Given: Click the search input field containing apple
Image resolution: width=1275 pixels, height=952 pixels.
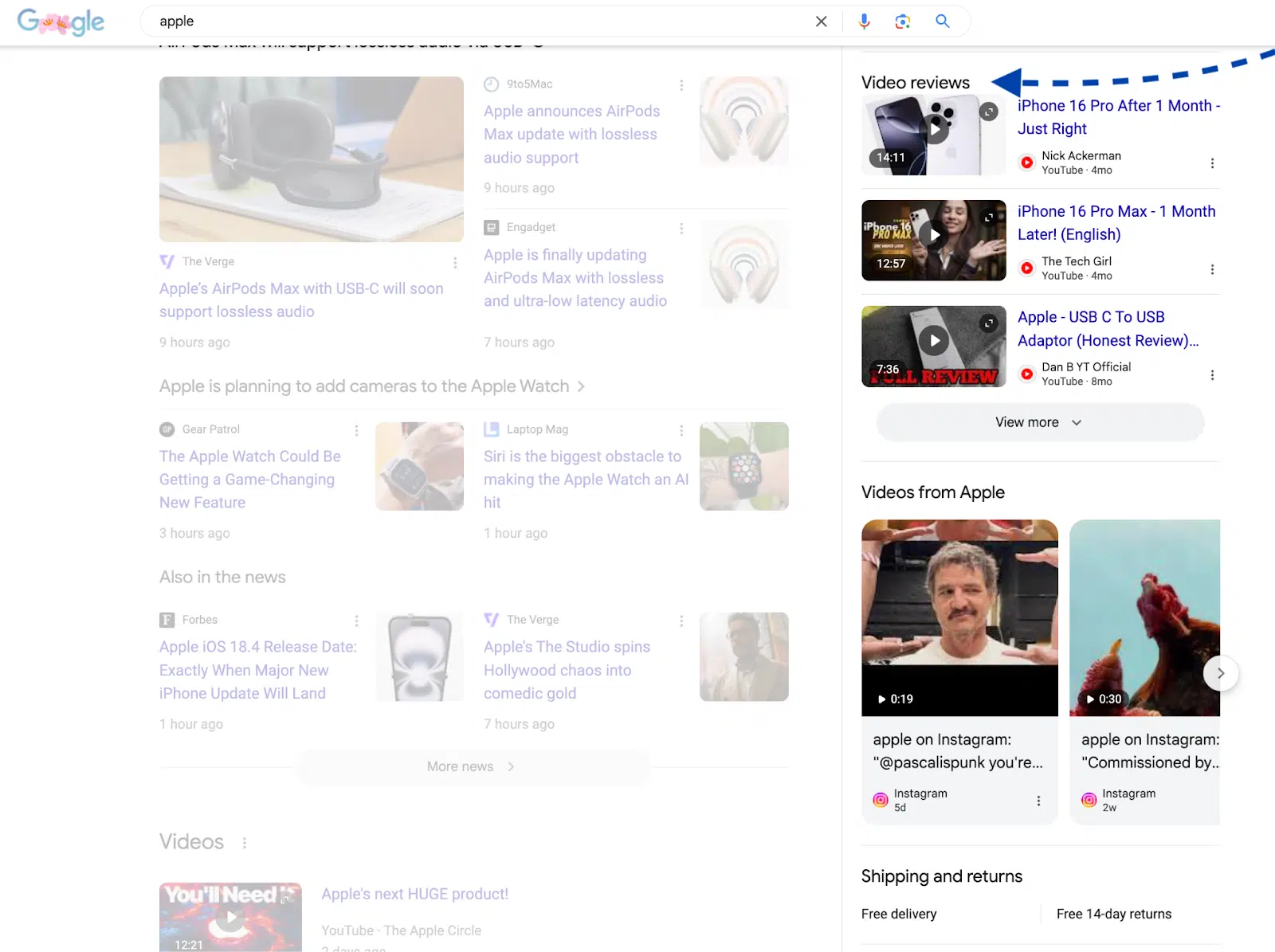Looking at the screenshot, I should 478,22.
